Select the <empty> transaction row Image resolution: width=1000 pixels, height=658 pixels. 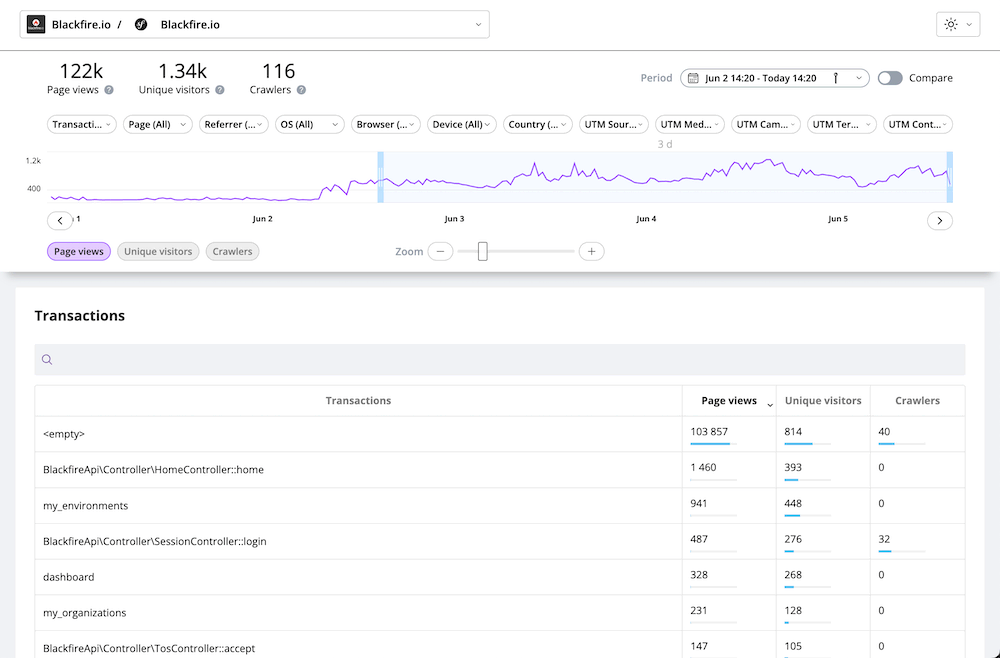coord(500,434)
